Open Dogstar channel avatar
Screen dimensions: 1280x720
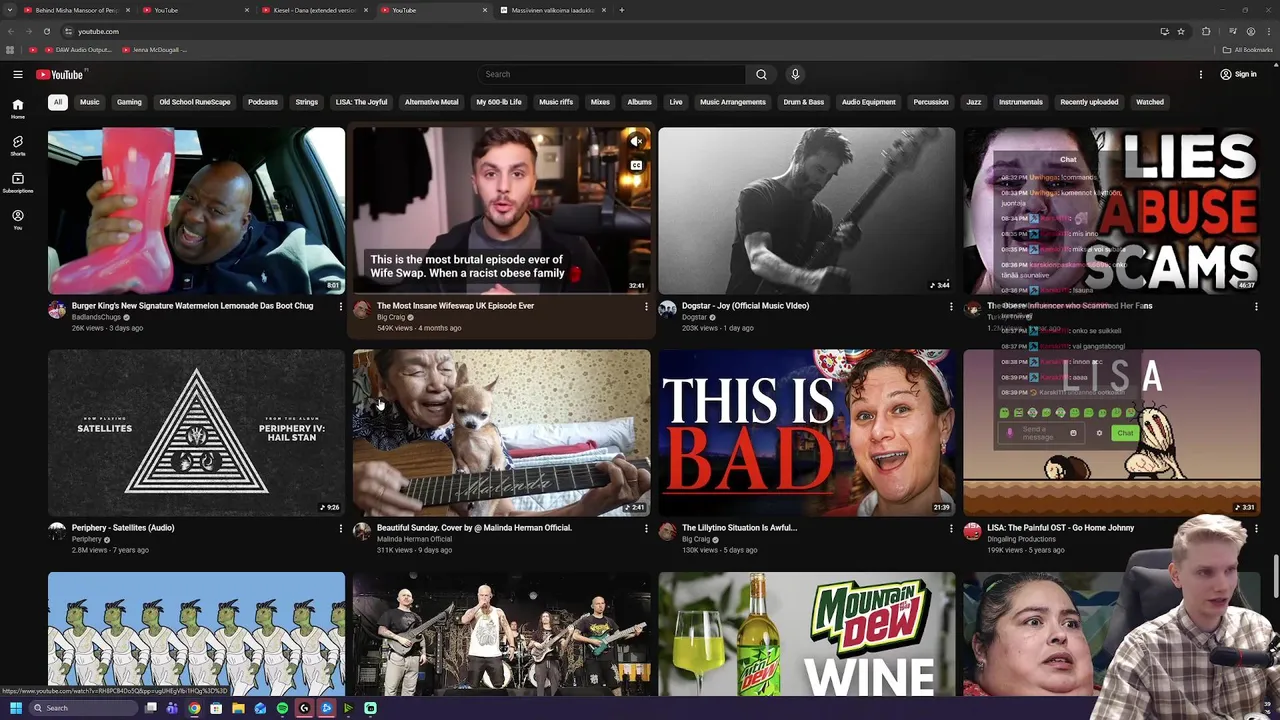pos(667,310)
